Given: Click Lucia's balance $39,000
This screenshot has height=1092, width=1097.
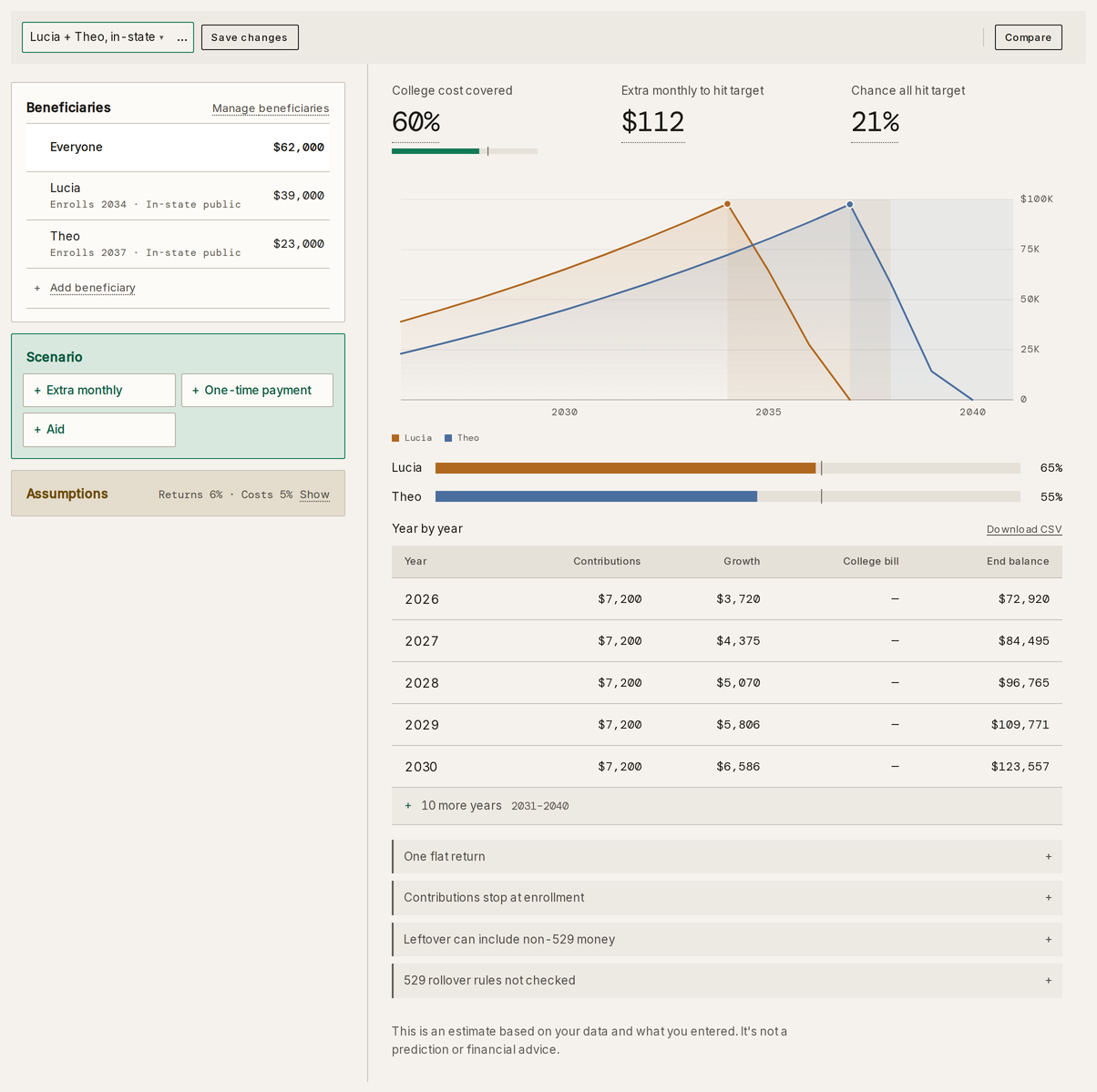Looking at the screenshot, I should (299, 196).
